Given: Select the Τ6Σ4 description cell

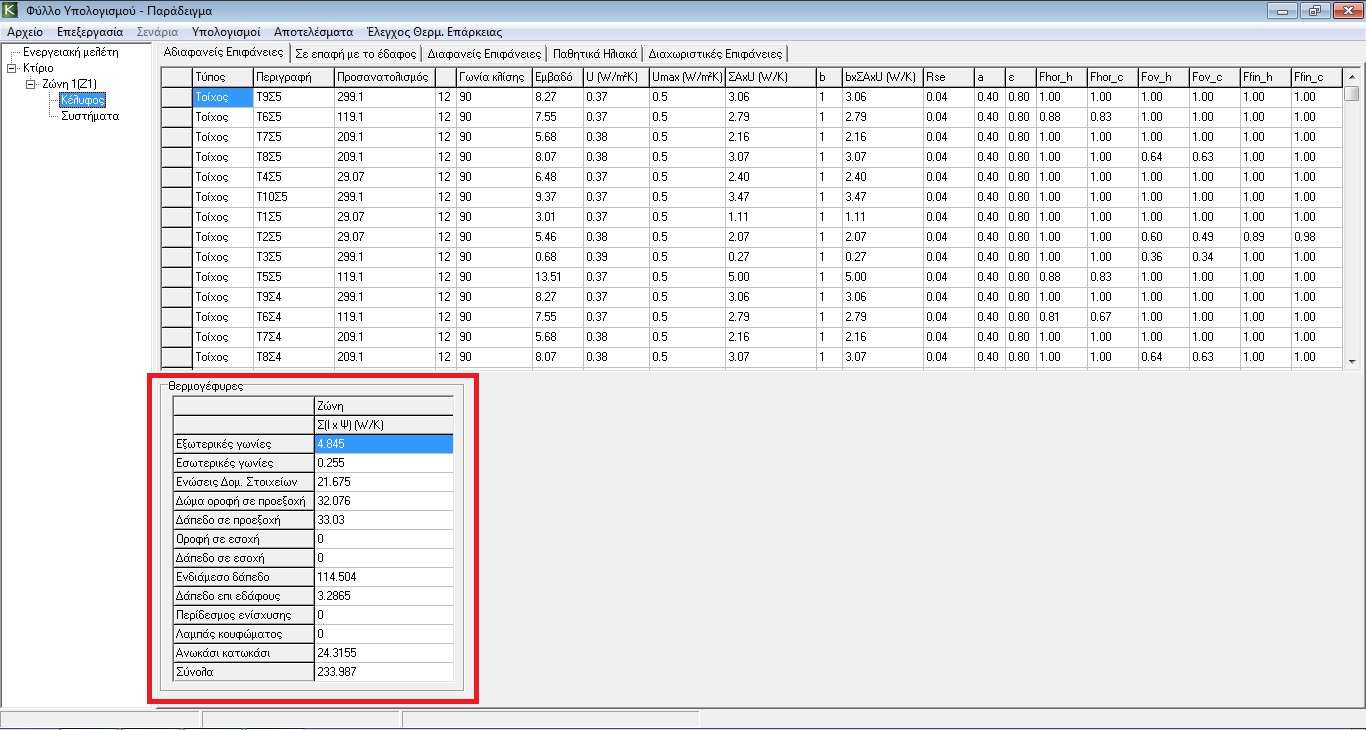Looking at the screenshot, I should [293, 317].
